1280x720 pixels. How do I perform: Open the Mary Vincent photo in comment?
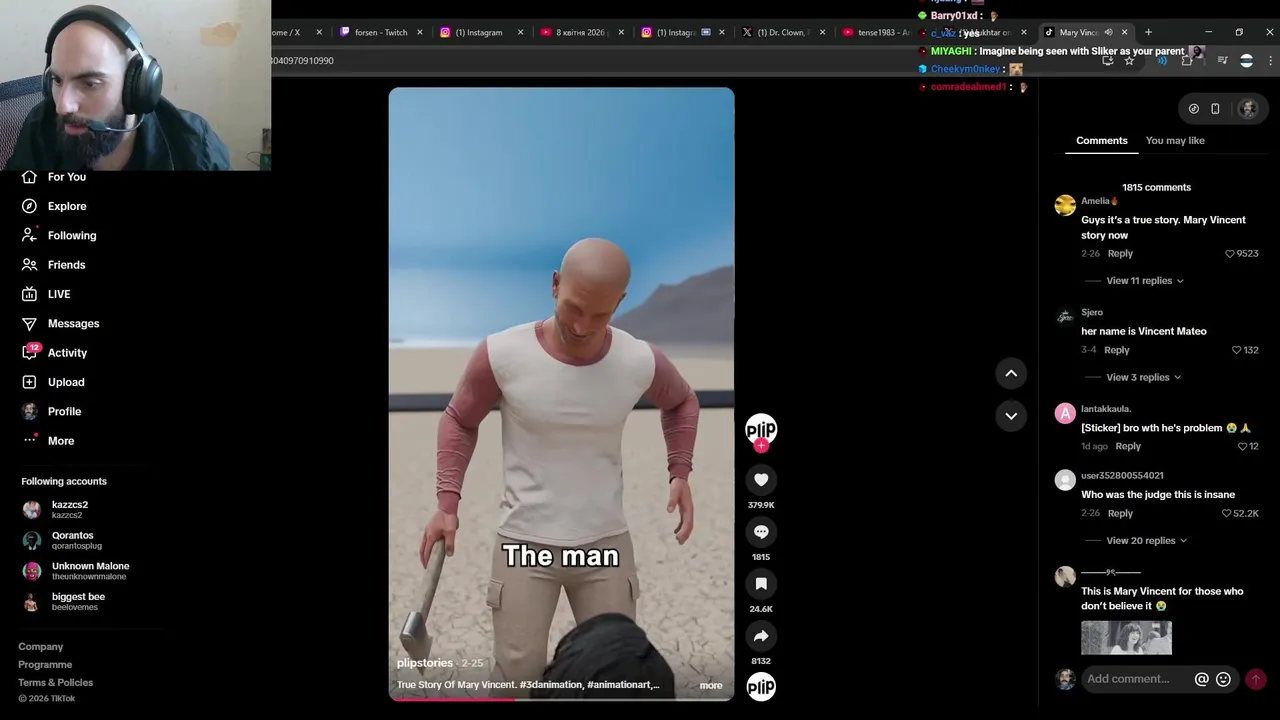point(1126,638)
